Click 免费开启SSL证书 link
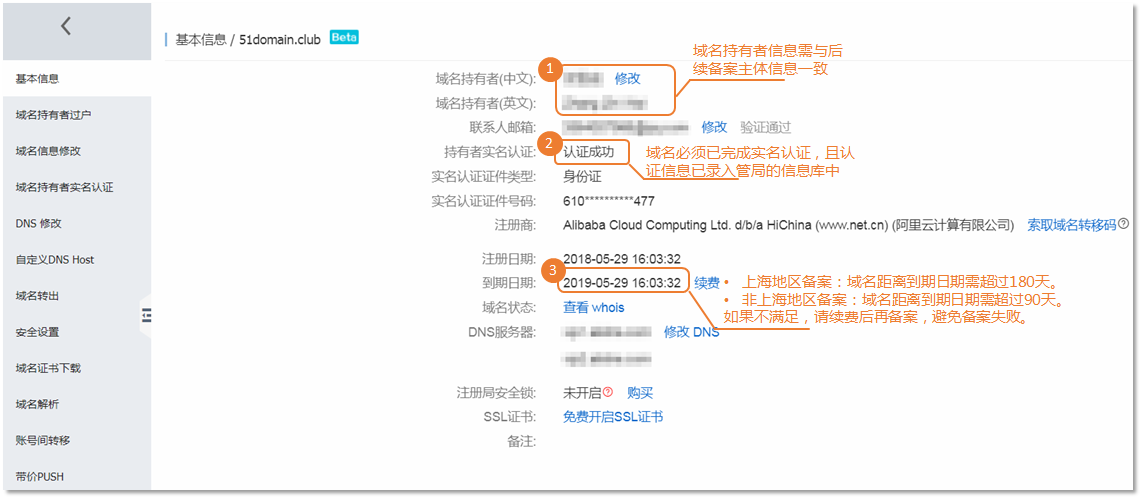 tap(613, 417)
